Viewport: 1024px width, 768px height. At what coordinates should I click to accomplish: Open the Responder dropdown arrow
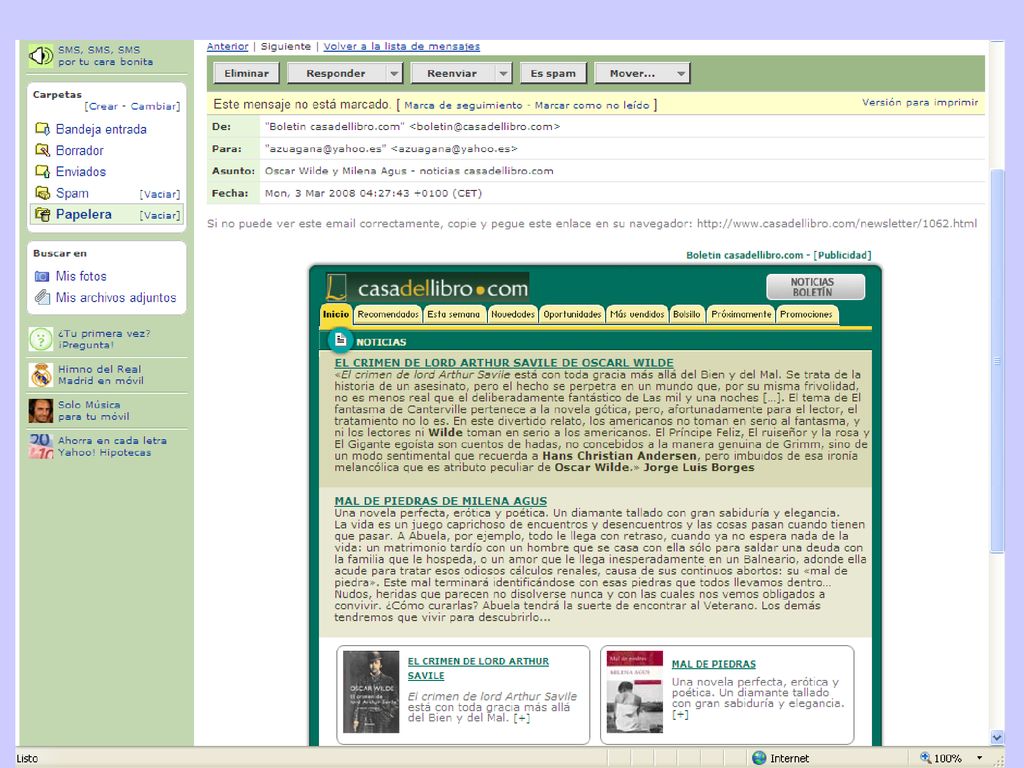pyautogui.click(x=394, y=73)
